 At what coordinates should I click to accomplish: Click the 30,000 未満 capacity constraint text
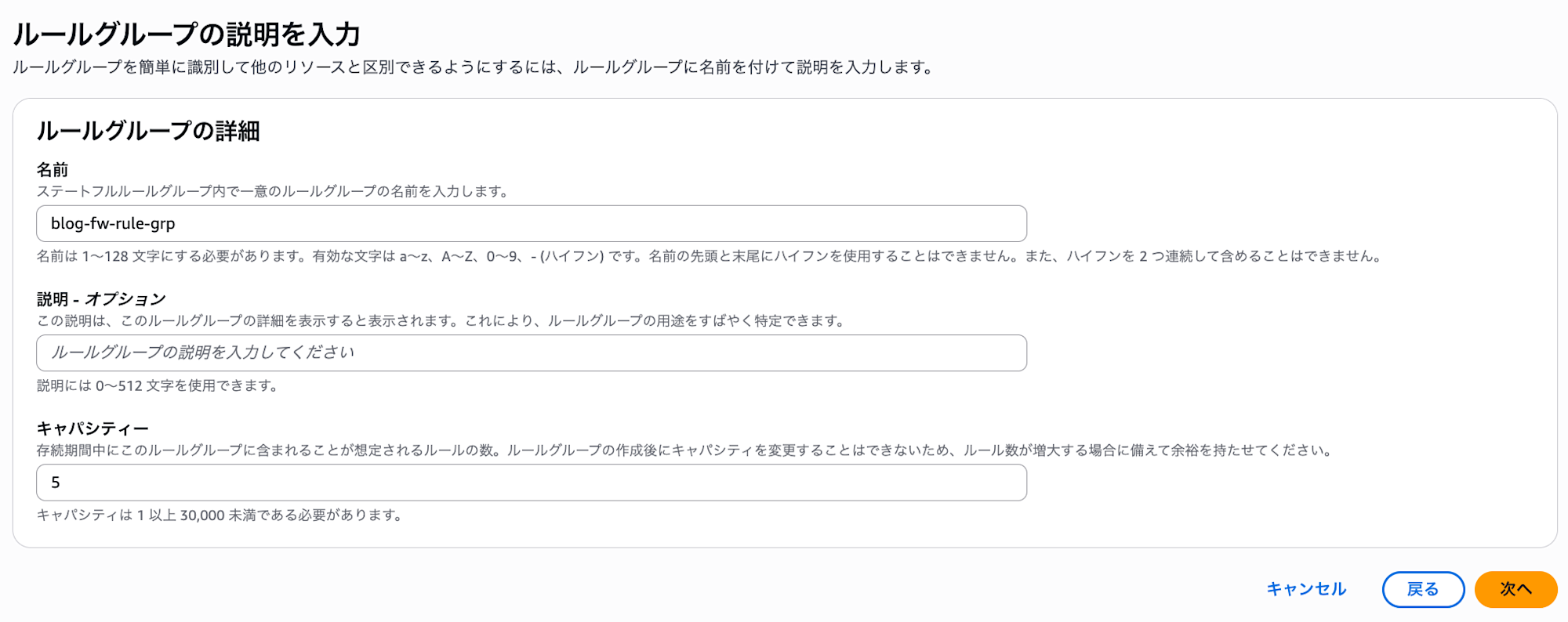click(220, 515)
